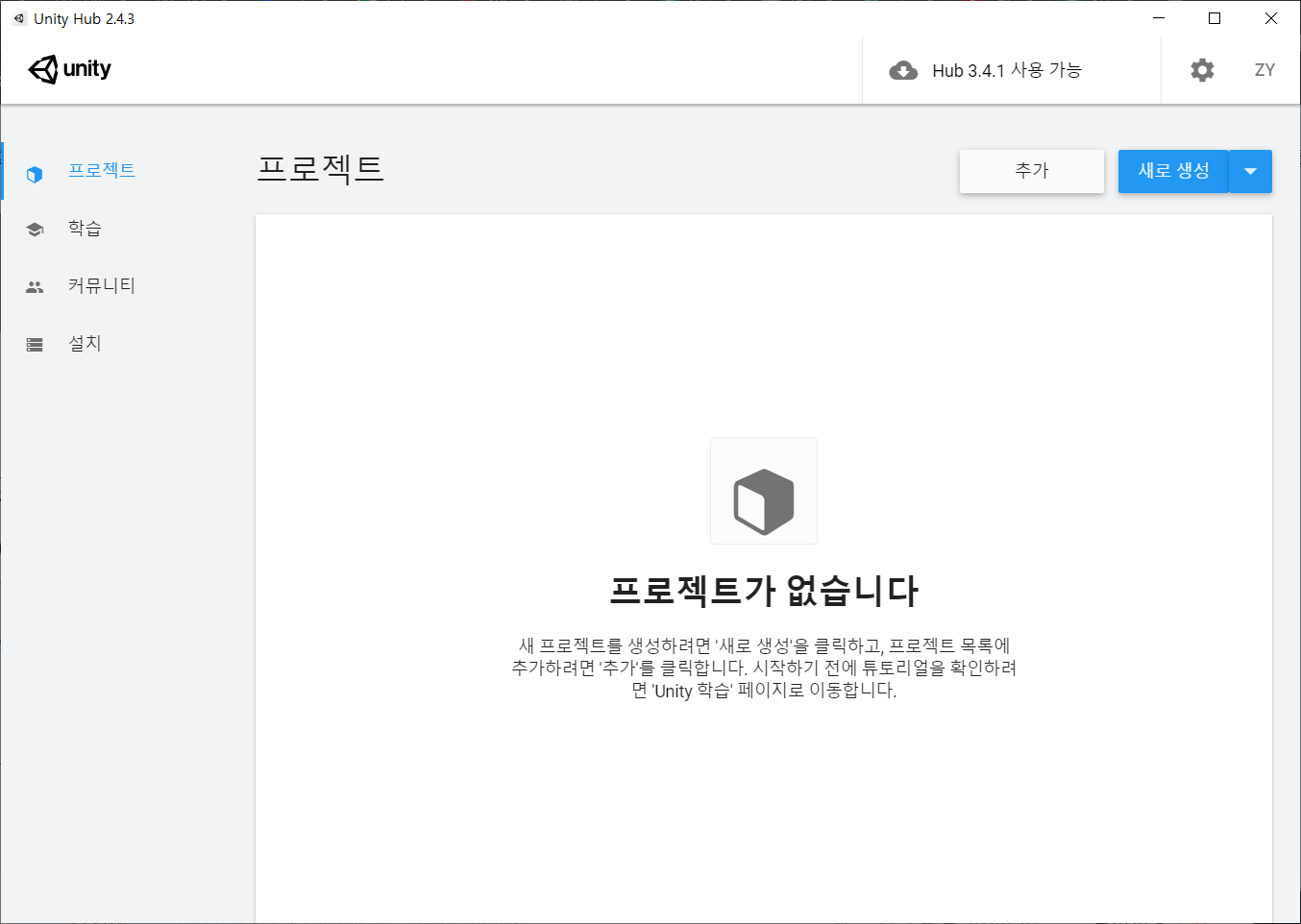Click 'Hub 3.4.1 사용 가능' update notice

click(1007, 70)
